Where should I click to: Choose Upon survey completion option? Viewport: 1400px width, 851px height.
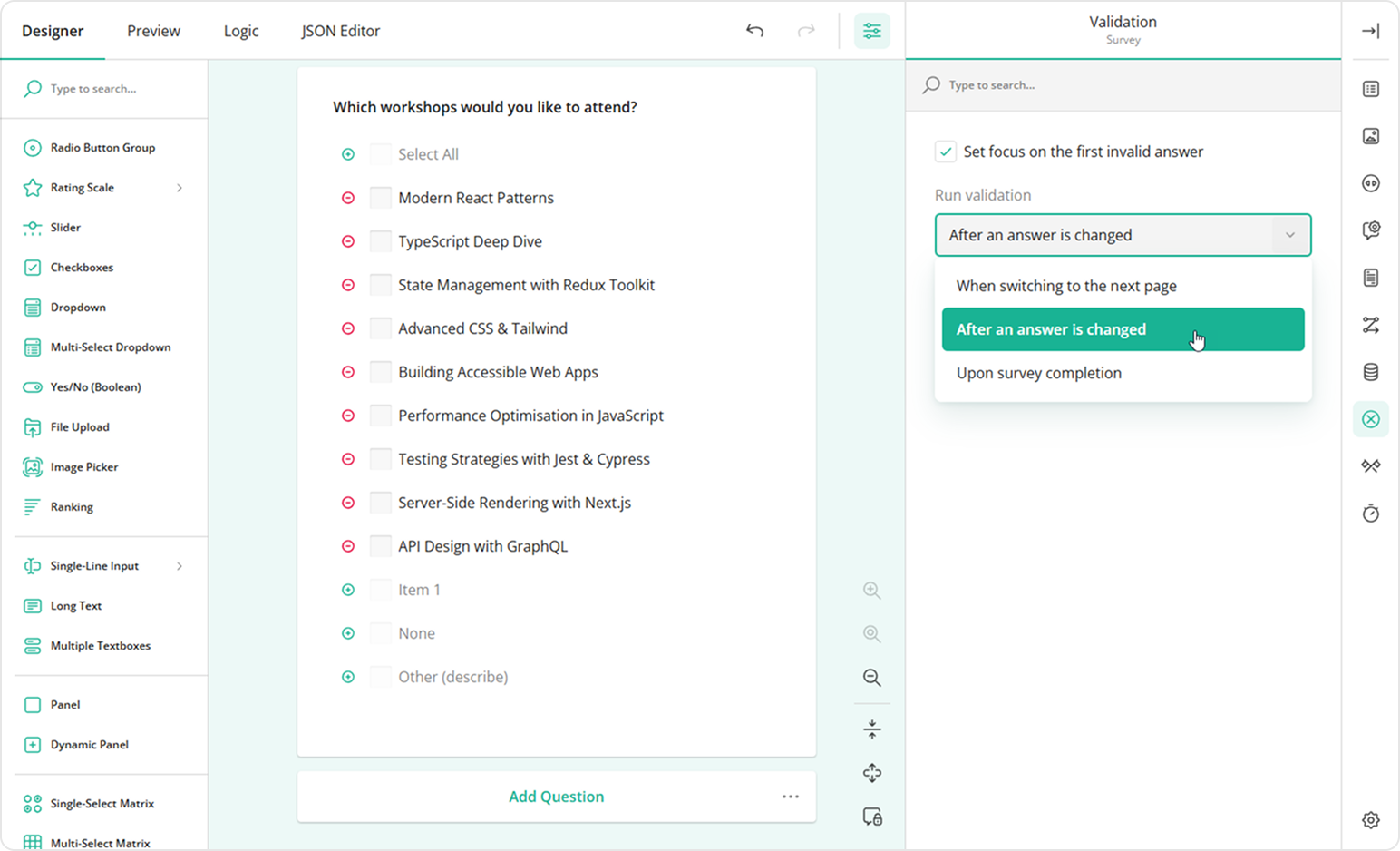[1038, 373]
